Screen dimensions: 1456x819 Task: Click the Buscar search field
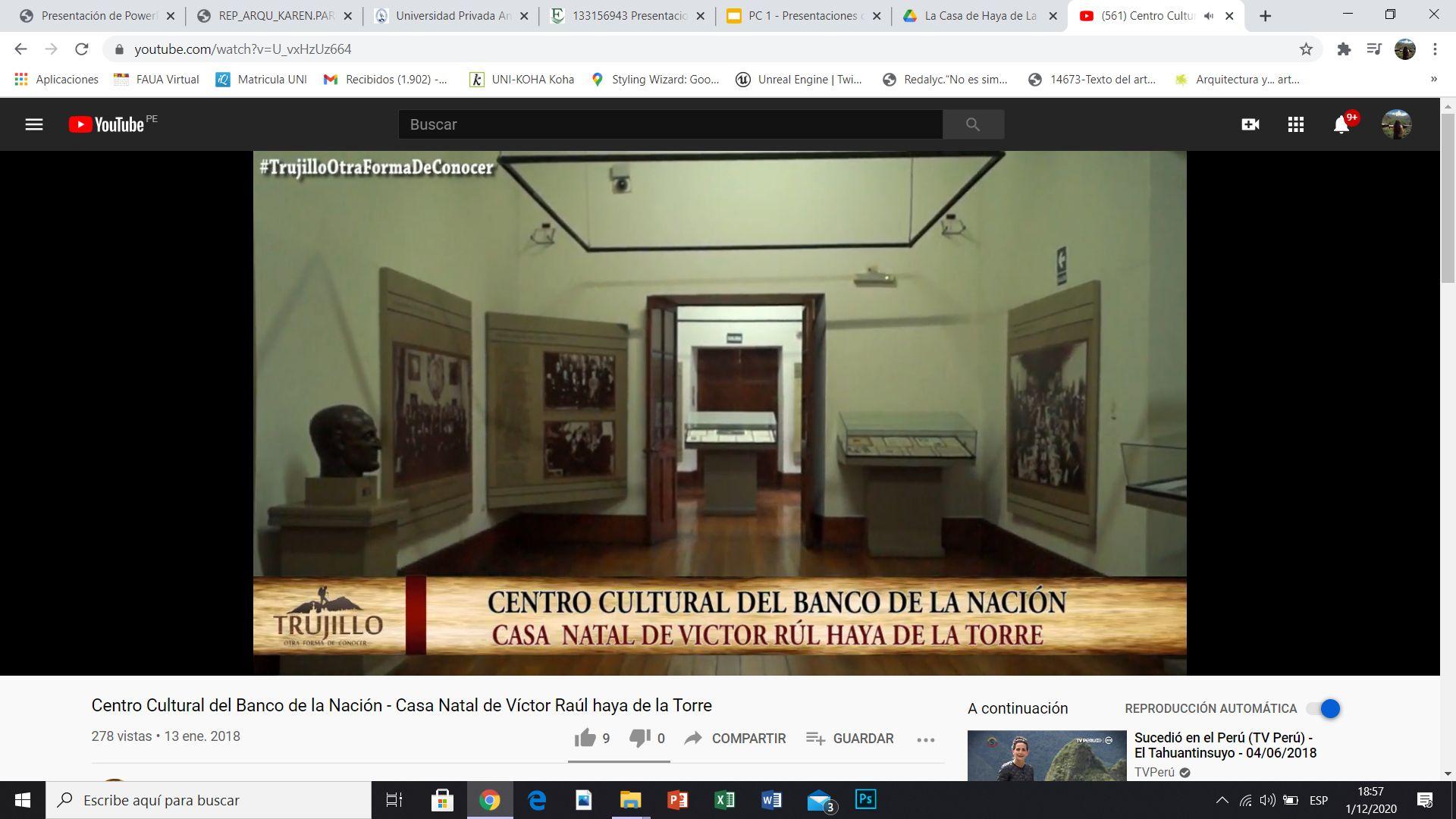670,124
